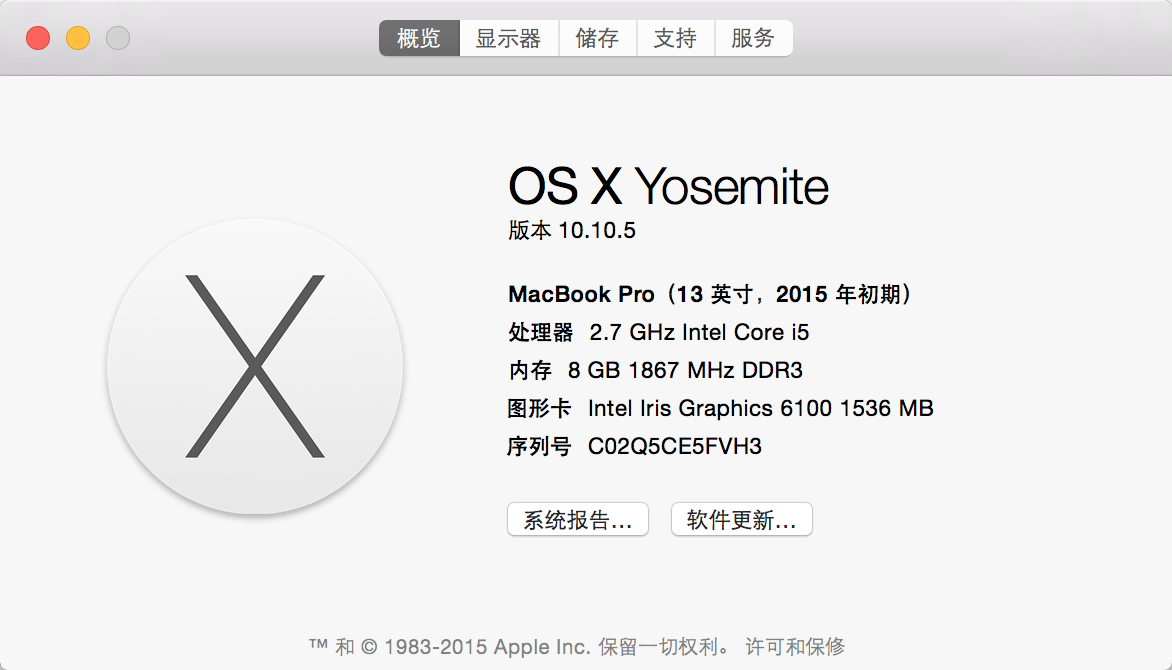
Task: Click the 系统报告... (System Report) button
Action: click(578, 520)
